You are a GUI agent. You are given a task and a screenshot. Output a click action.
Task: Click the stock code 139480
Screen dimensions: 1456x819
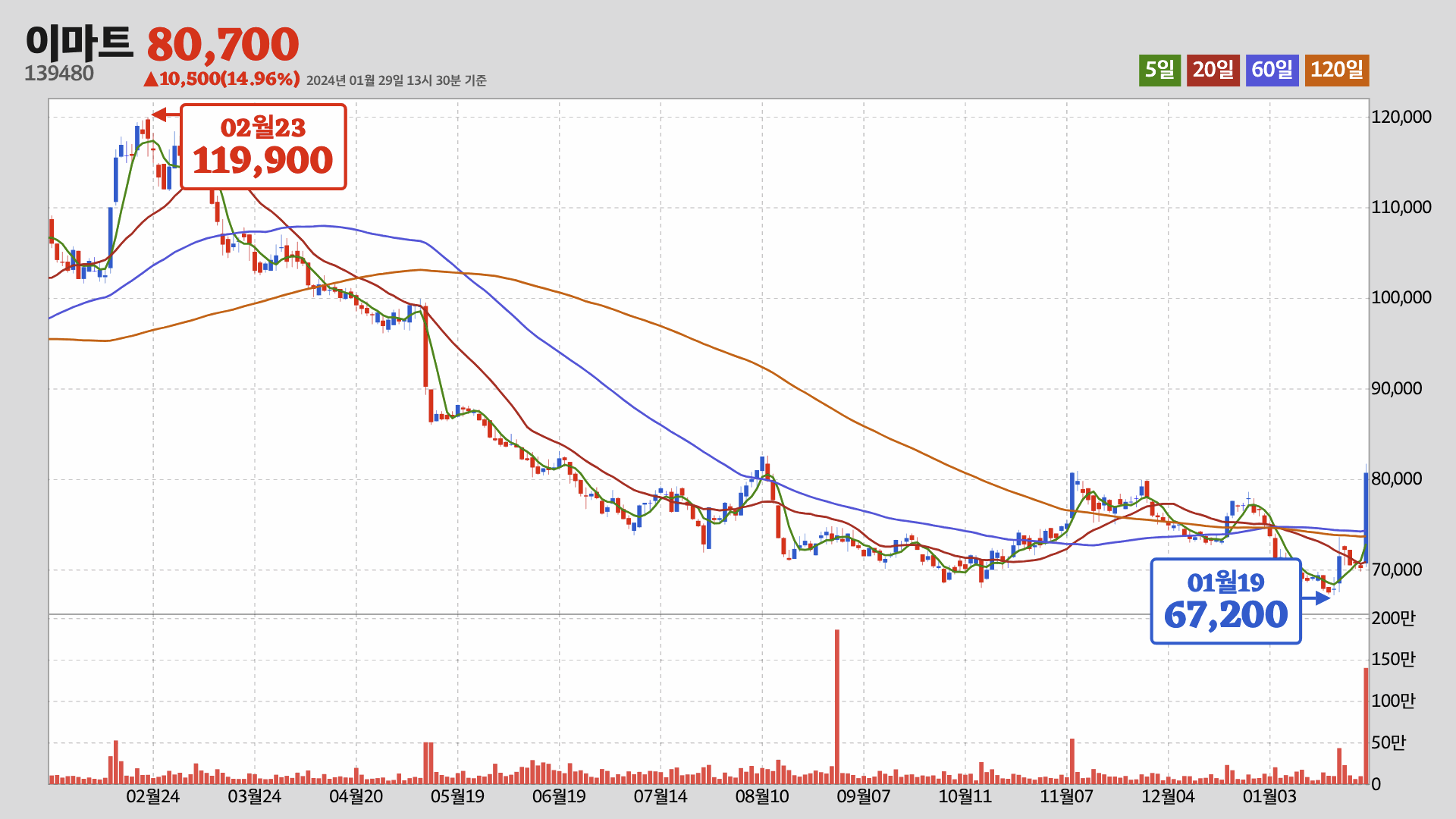(59, 74)
